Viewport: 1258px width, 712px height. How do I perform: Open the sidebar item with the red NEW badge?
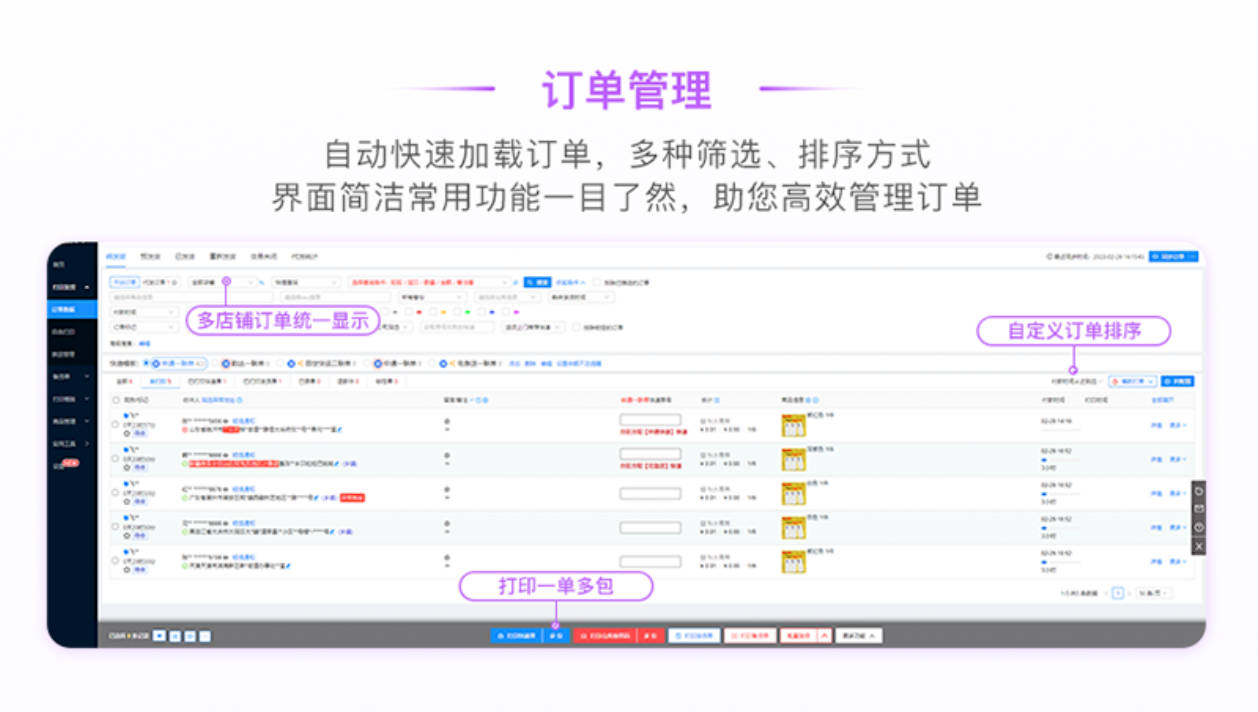[x=66, y=465]
